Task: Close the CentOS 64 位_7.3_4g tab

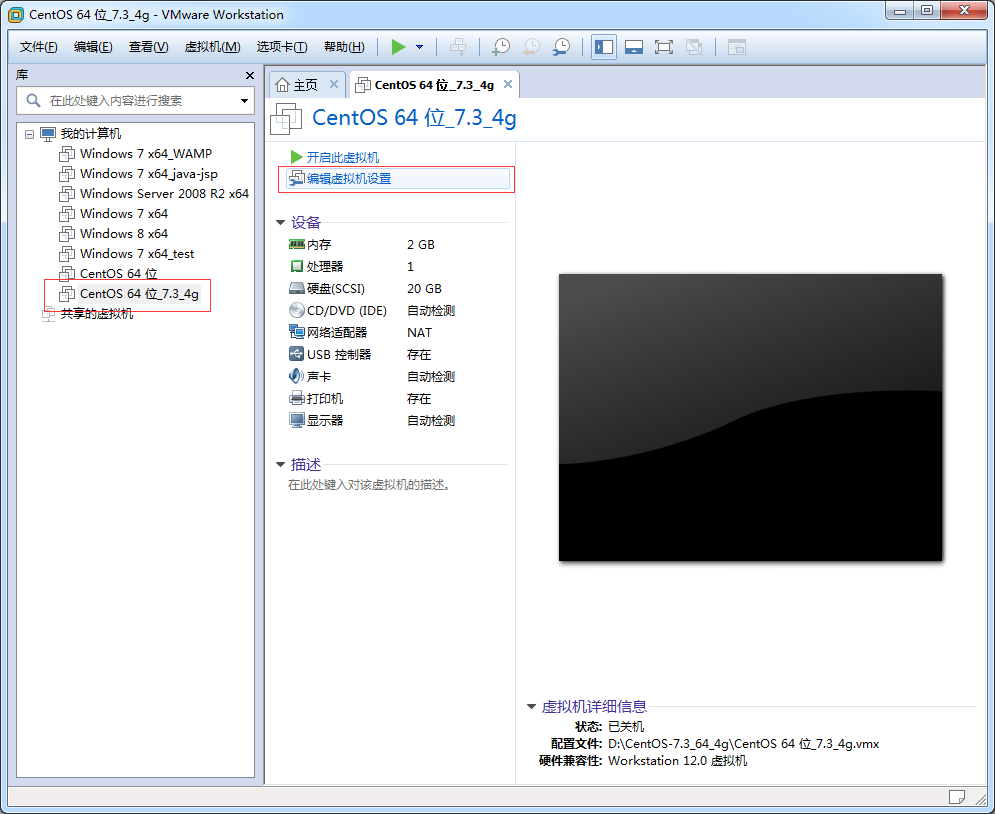Action: click(x=508, y=84)
